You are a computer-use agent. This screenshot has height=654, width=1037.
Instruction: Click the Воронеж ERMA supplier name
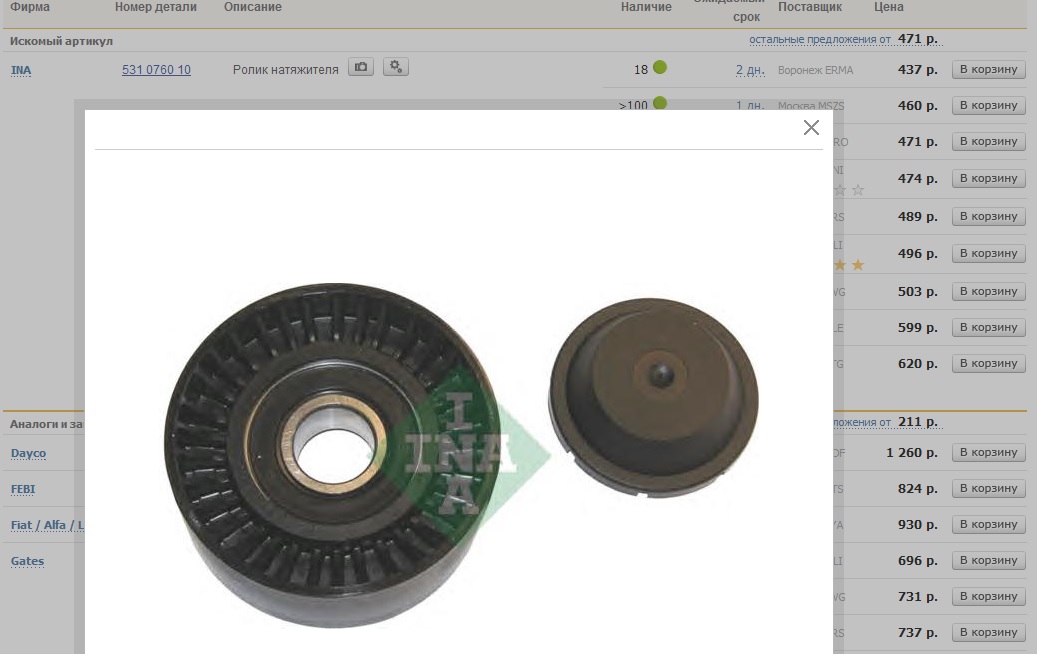click(x=815, y=70)
